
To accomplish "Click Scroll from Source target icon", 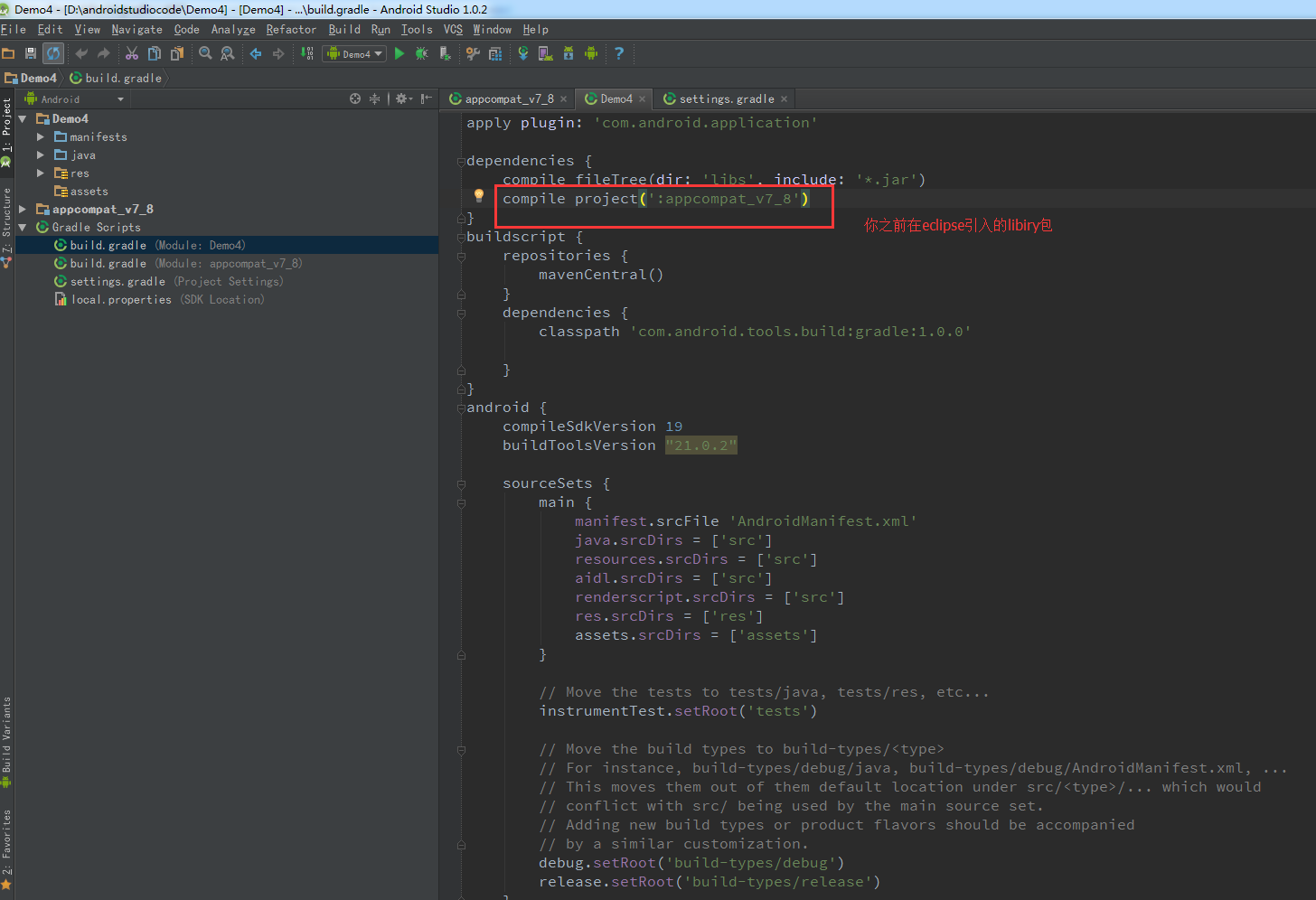I will click(x=355, y=98).
